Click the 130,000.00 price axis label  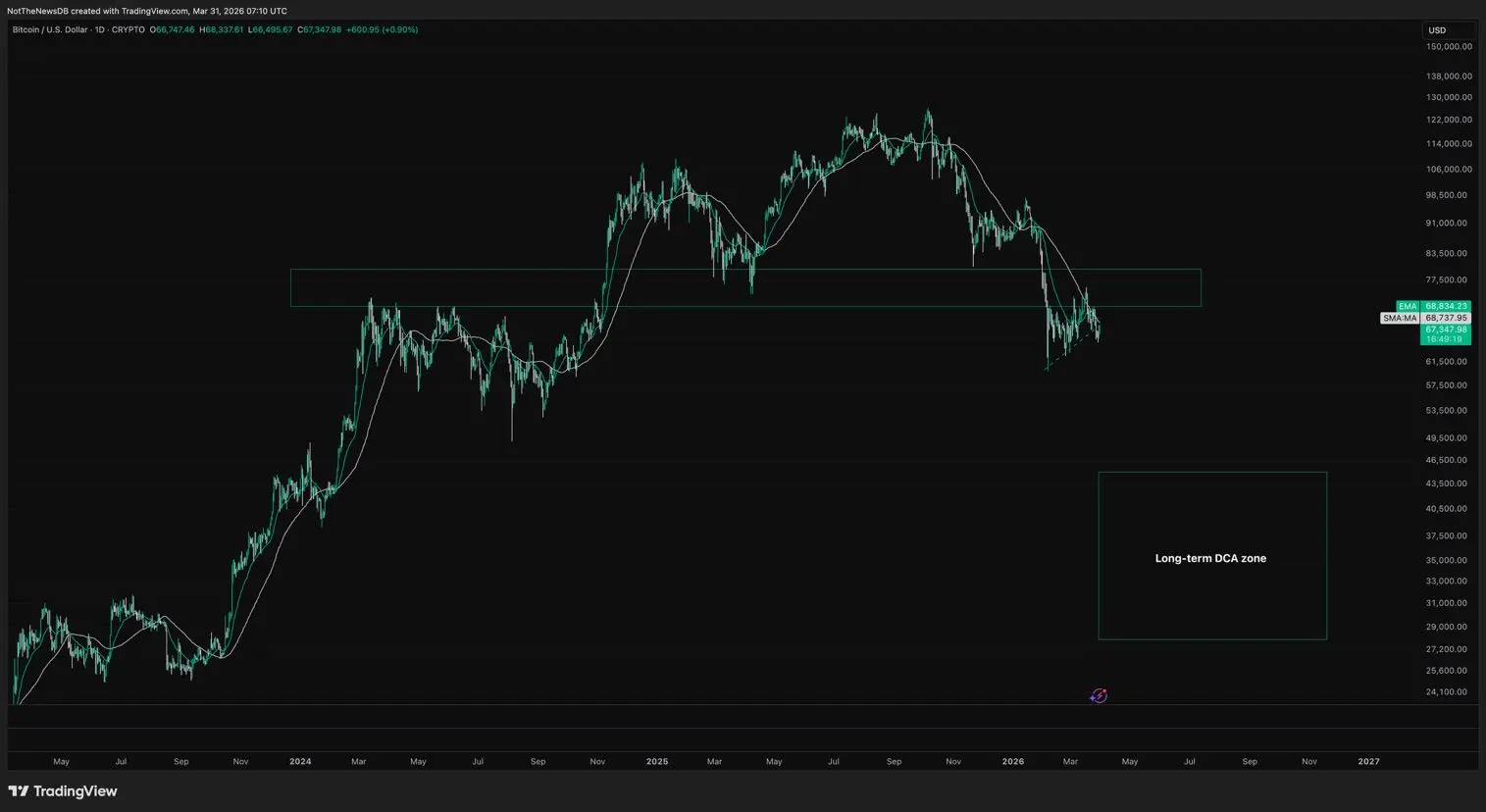click(1449, 97)
